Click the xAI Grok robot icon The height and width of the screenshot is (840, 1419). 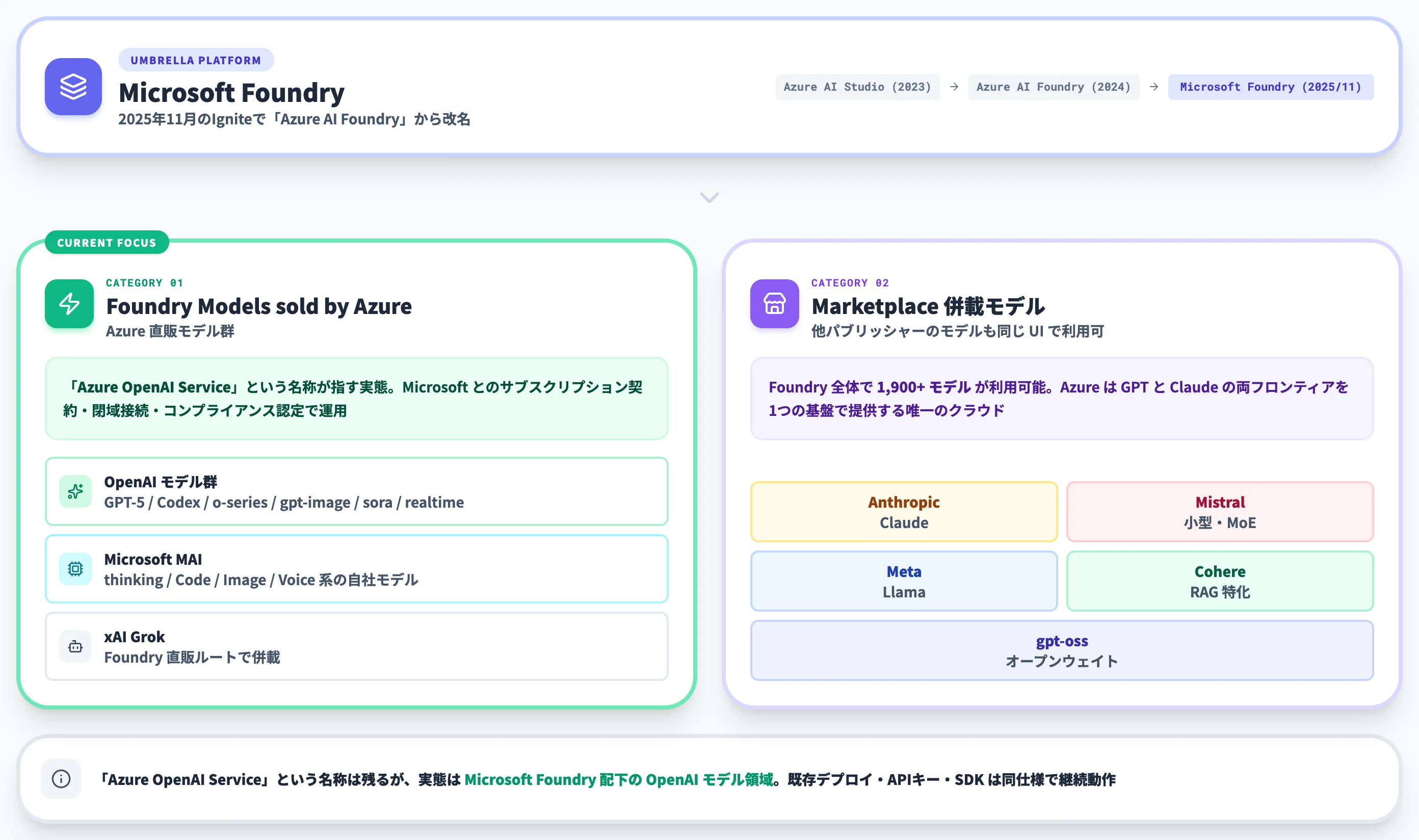tap(75, 646)
